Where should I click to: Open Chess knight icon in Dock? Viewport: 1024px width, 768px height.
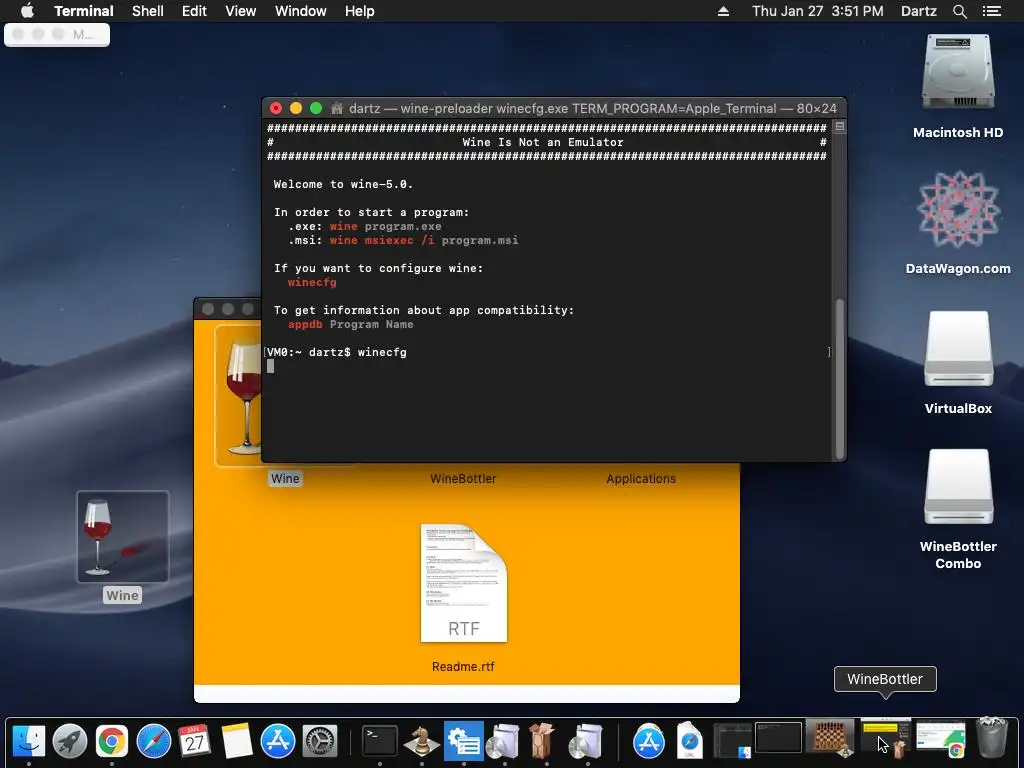pyautogui.click(x=421, y=741)
